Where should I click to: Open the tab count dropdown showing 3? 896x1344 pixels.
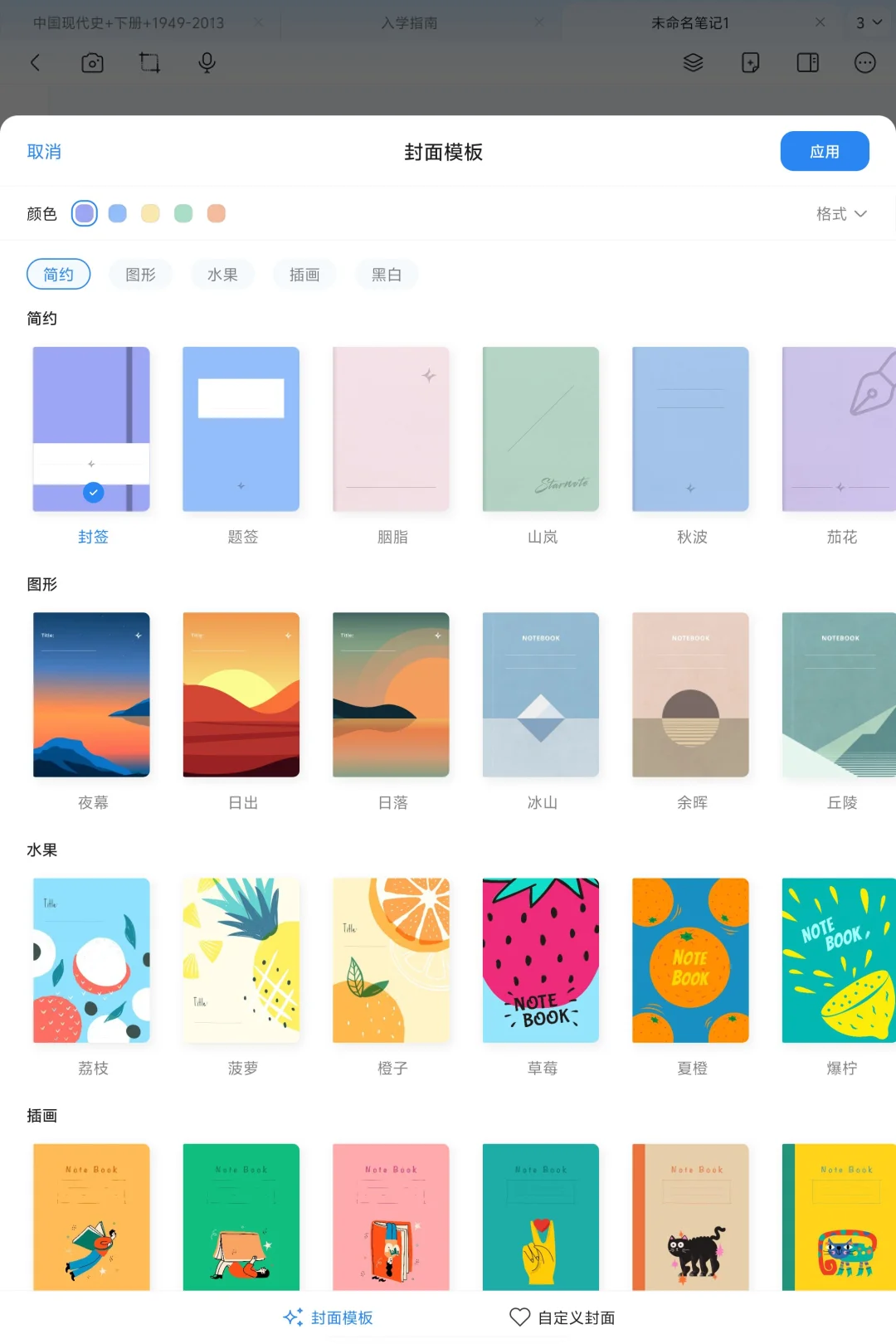pos(869,23)
